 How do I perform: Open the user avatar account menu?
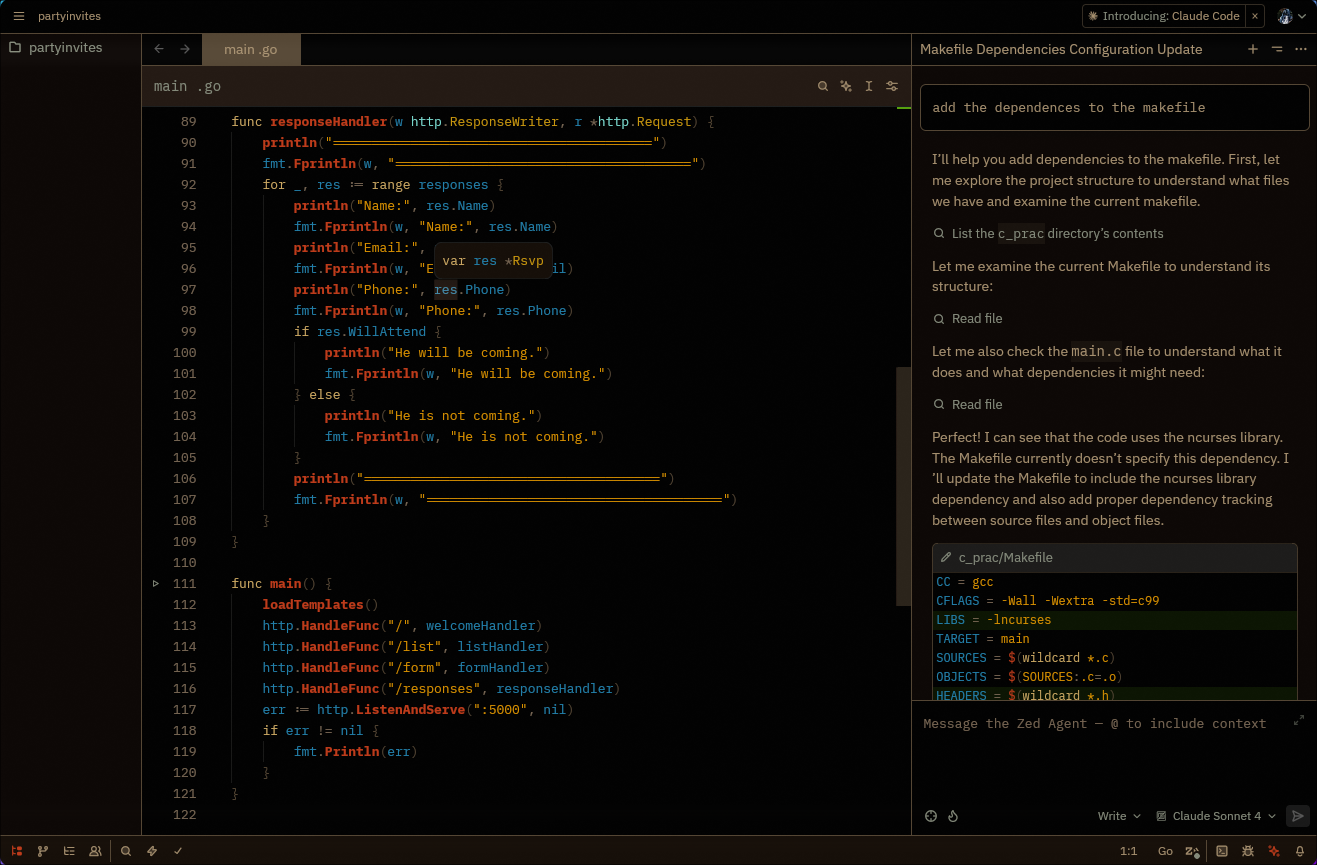pos(1292,16)
